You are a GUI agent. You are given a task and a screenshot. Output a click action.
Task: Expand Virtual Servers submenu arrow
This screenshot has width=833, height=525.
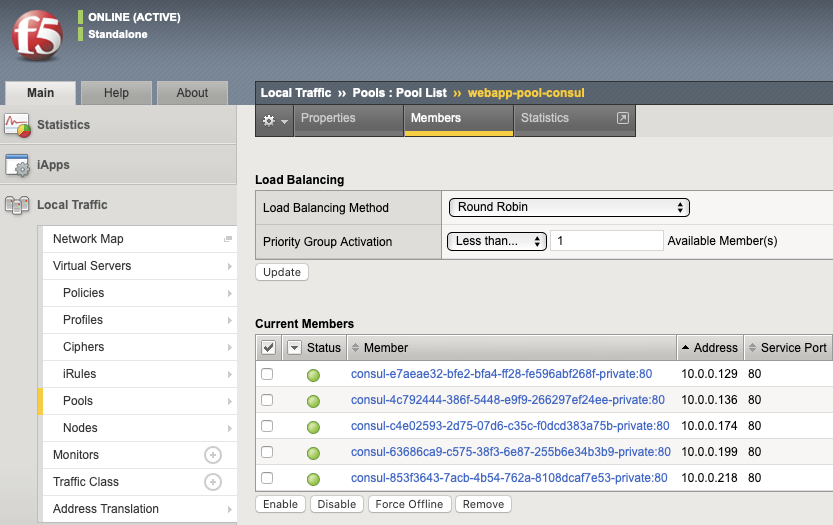pyautogui.click(x=230, y=266)
